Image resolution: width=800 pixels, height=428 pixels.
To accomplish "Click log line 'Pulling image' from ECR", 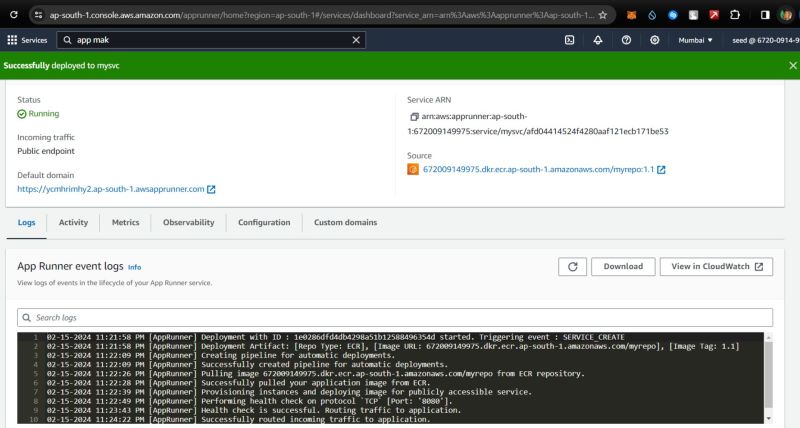I will [315, 374].
